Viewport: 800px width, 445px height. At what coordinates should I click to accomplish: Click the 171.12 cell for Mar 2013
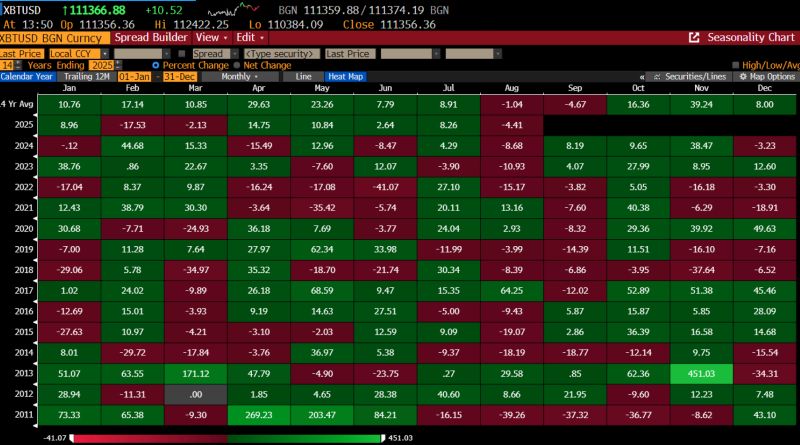click(195, 374)
